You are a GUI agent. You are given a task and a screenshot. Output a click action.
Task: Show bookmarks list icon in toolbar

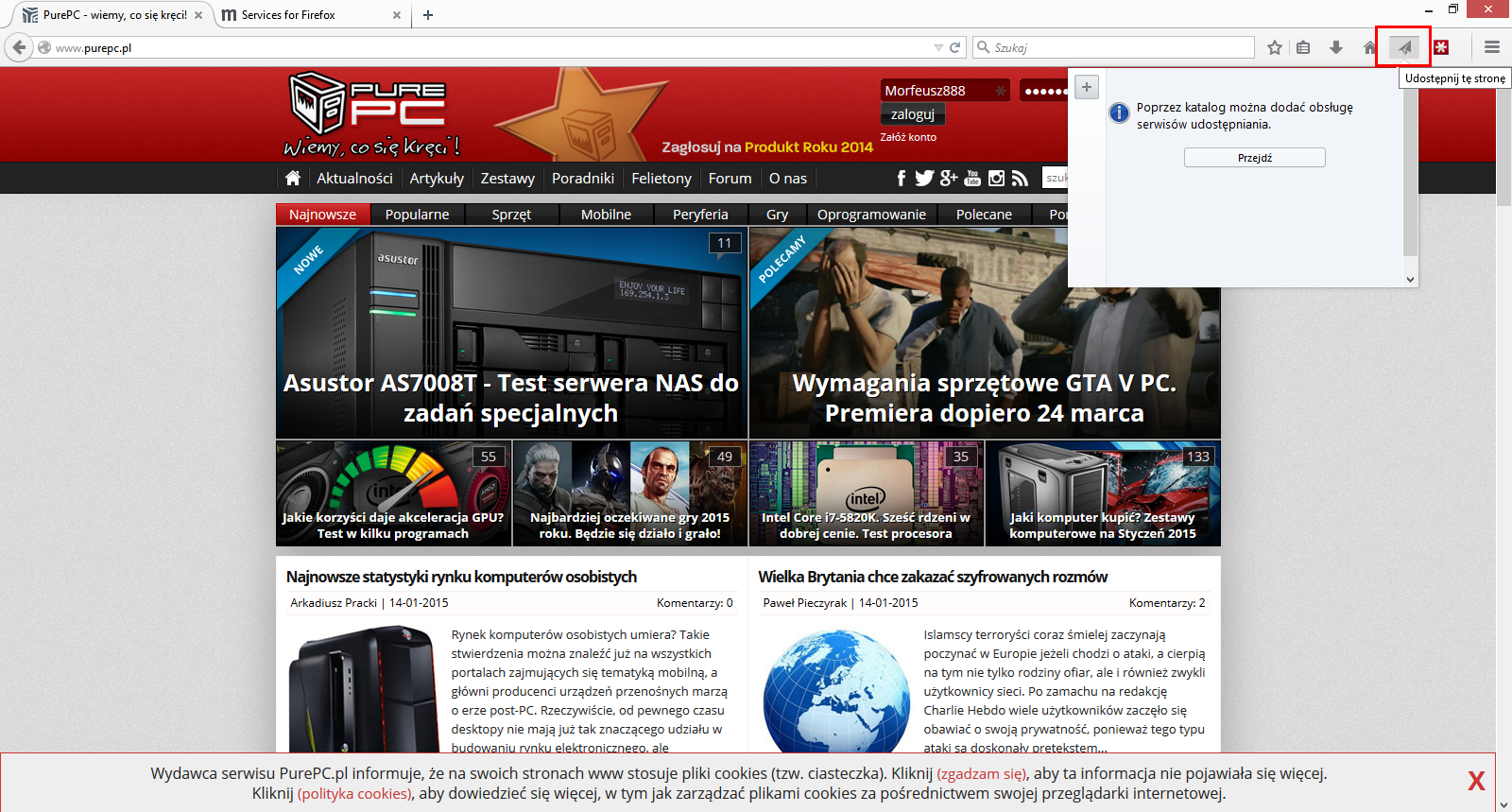pyautogui.click(x=1304, y=47)
